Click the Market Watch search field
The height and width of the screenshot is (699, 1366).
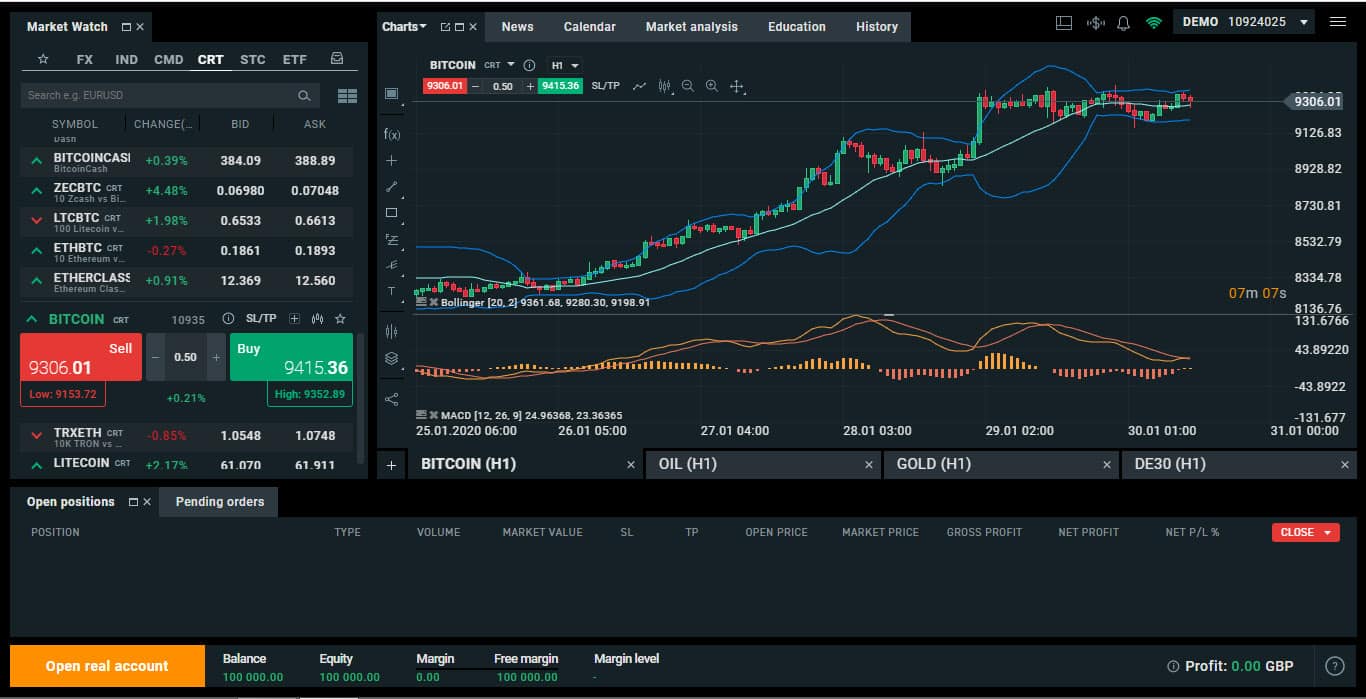(x=170, y=95)
